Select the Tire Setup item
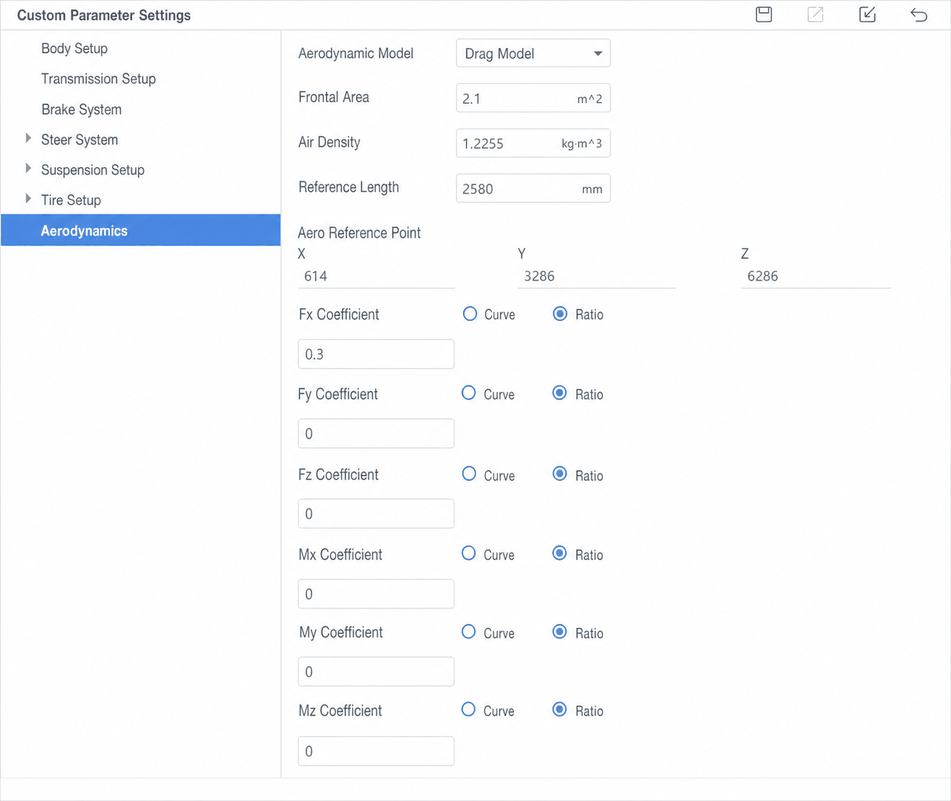The height and width of the screenshot is (801, 951). (x=71, y=200)
